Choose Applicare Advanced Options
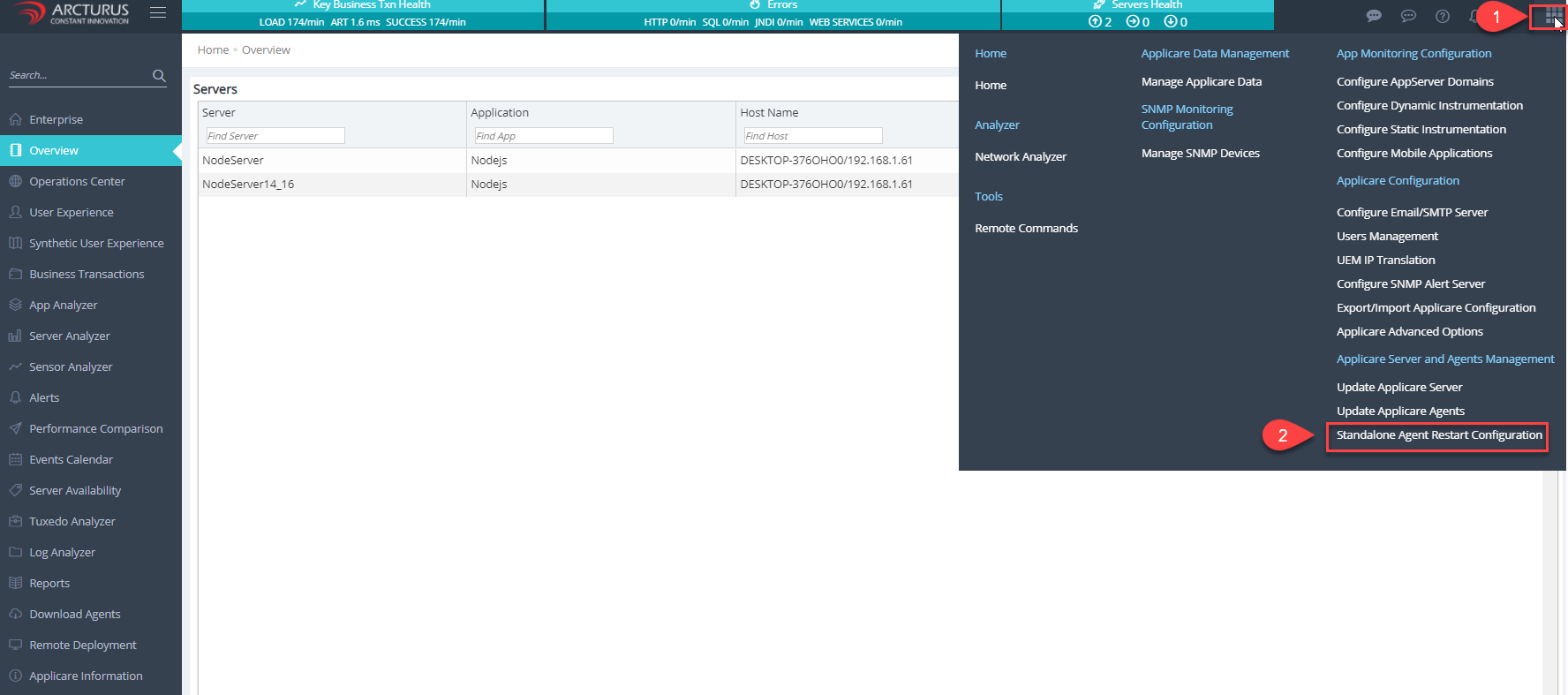This screenshot has width=1568, height=695. pos(1409,331)
